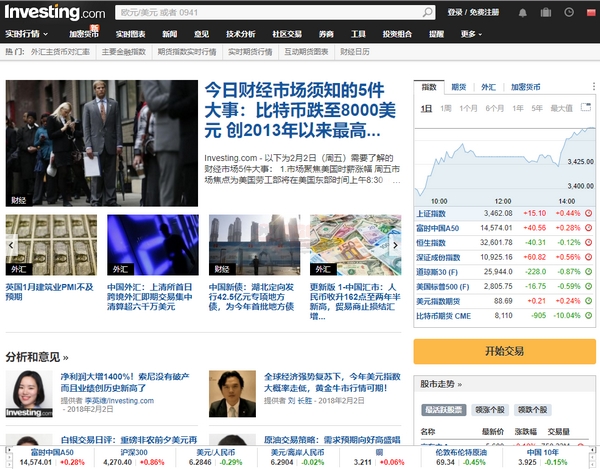
Task: Open the 股市走势 section link
Action: (x=441, y=384)
